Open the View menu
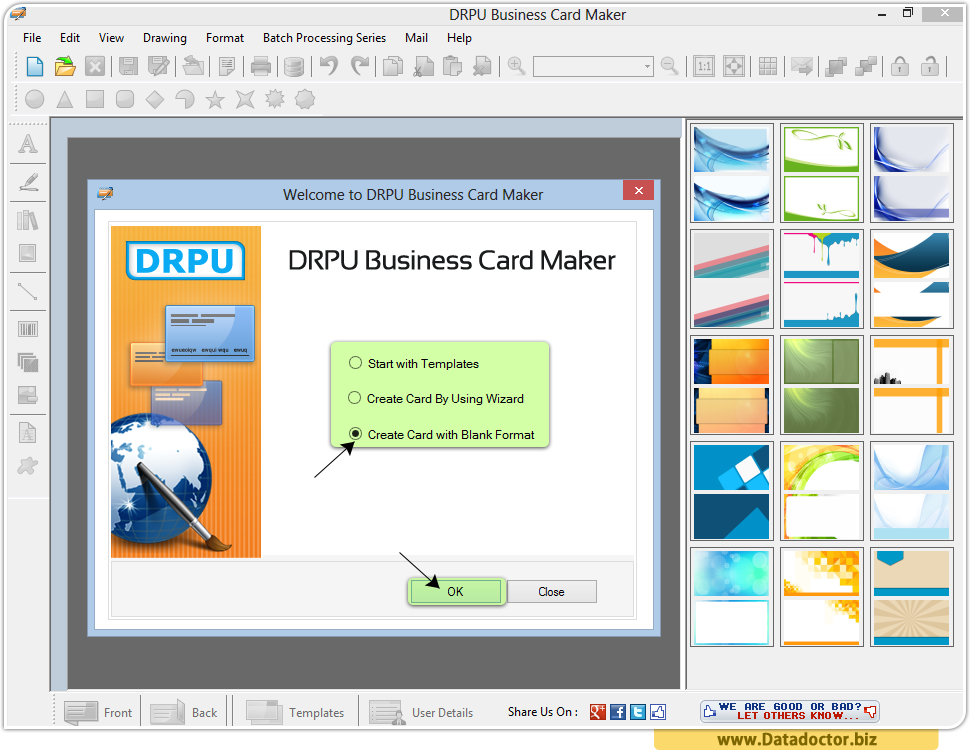The height and width of the screenshot is (750, 970). click(111, 38)
